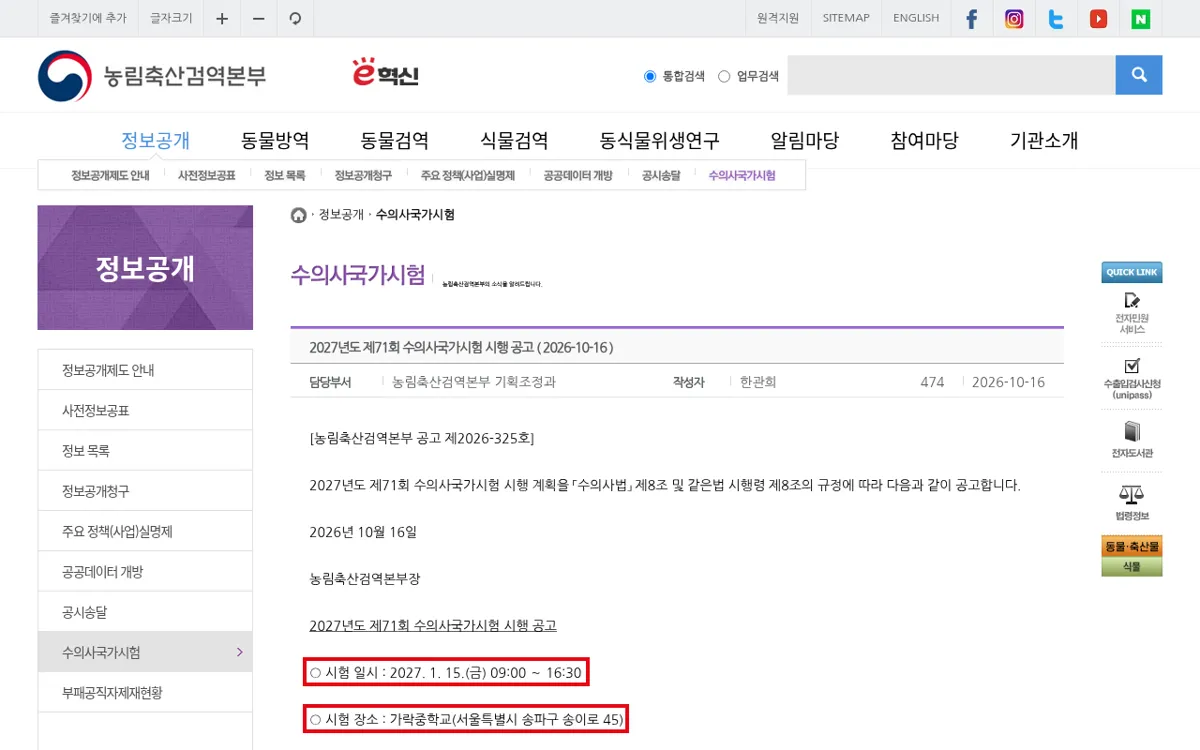Viewport: 1200px width, 750px height.
Task: Click 즐겨찾기에 추가 link
Action: click(x=88, y=18)
